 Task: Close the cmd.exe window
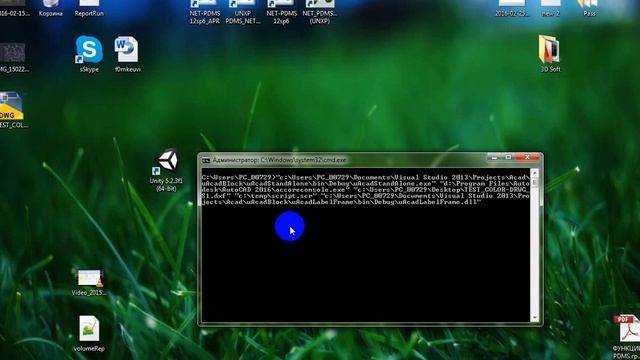[527, 157]
